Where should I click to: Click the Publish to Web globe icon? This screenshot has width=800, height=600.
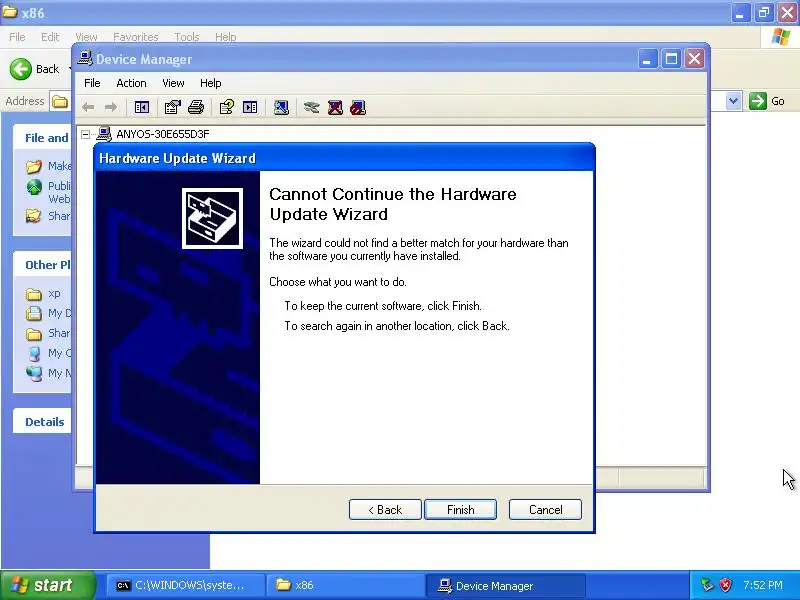click(x=34, y=187)
